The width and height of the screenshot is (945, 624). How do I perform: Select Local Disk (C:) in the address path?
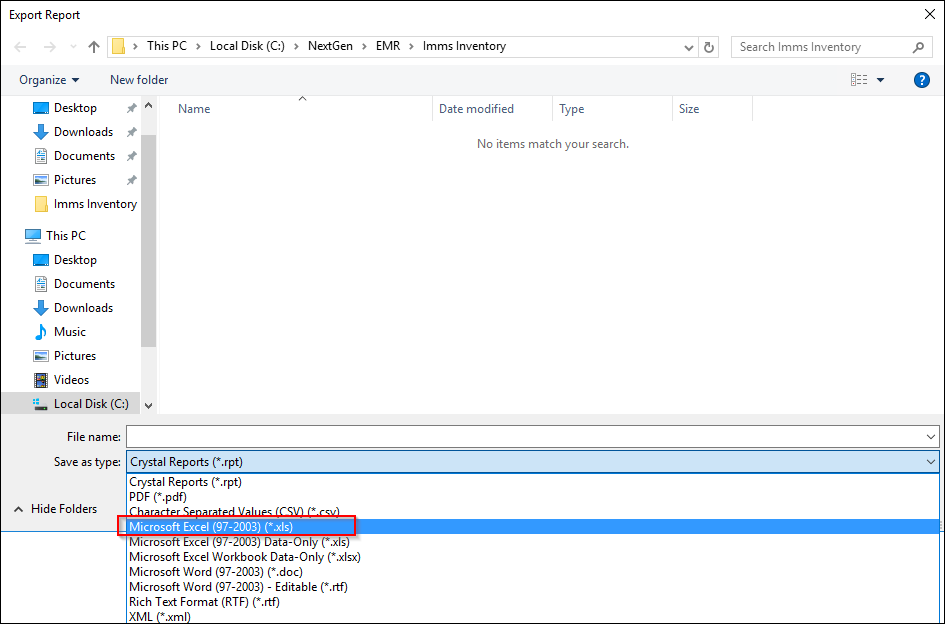pos(247,46)
